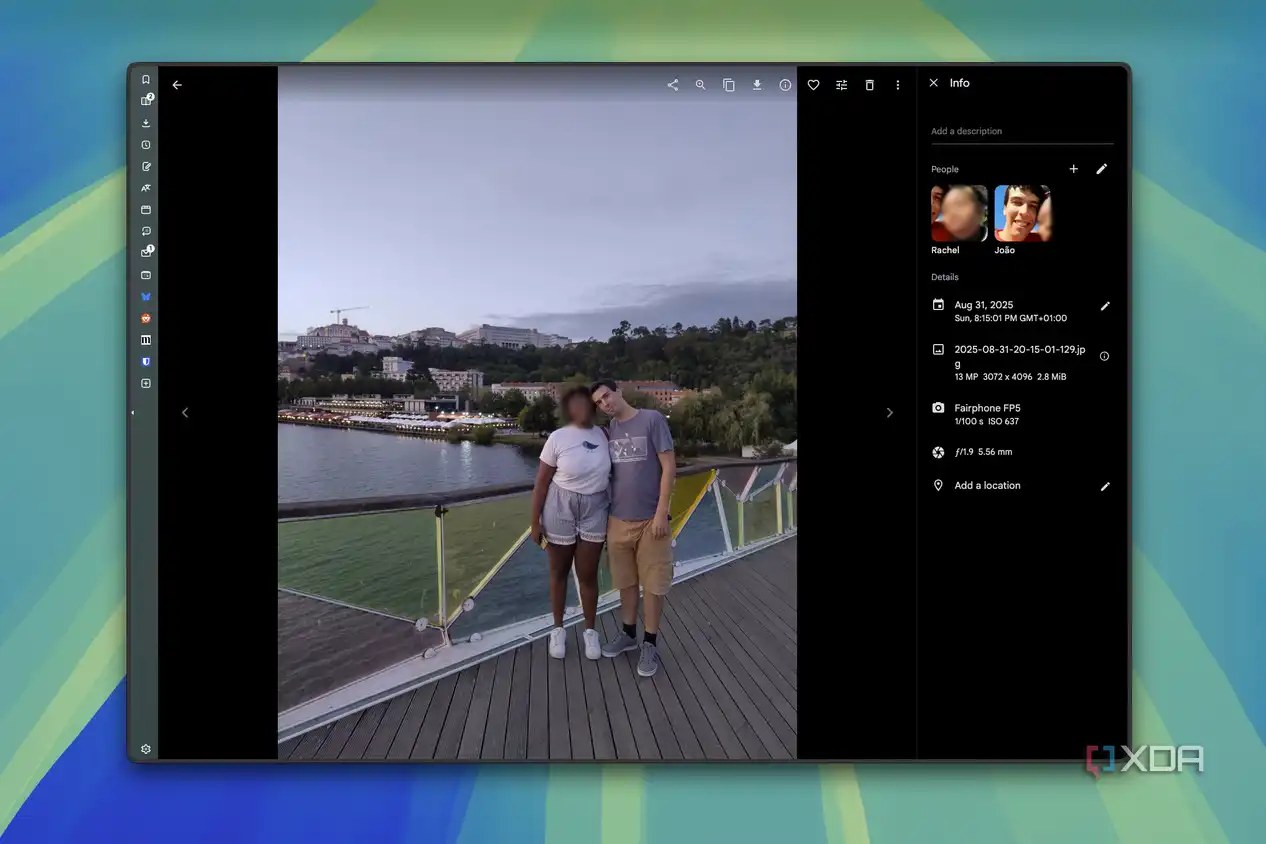
Task: Open the black m web panel icon
Action: (x=146, y=340)
